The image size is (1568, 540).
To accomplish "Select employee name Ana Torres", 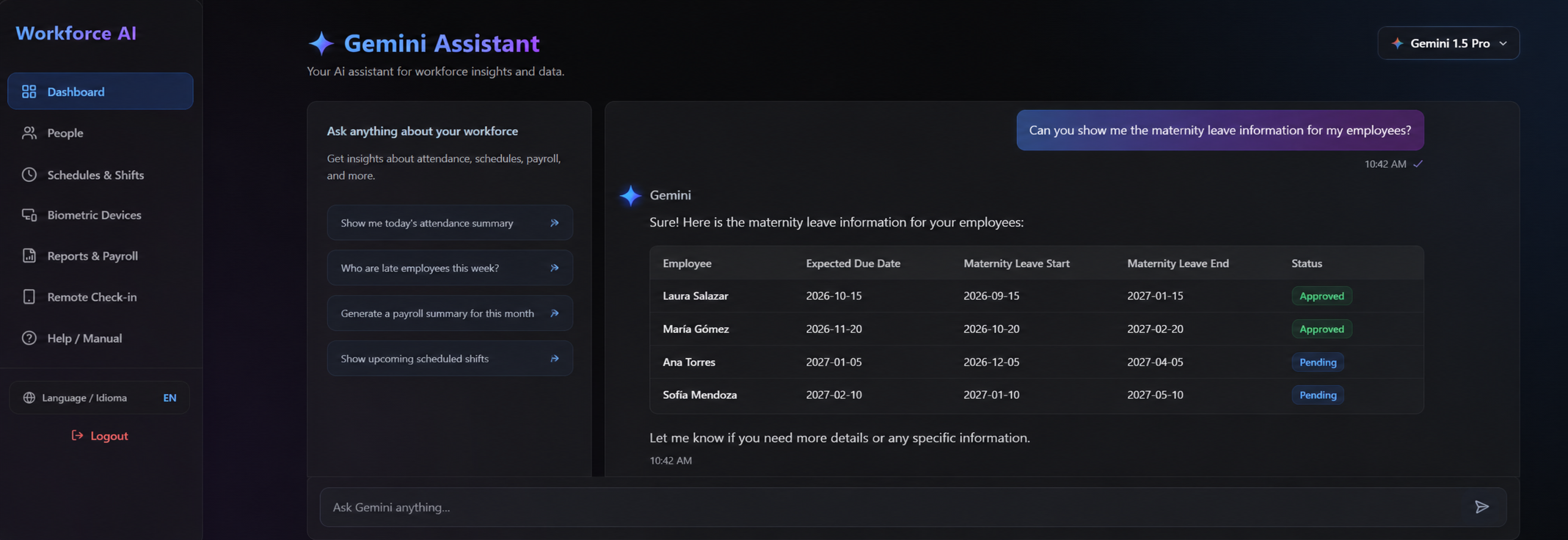I will pos(689,362).
